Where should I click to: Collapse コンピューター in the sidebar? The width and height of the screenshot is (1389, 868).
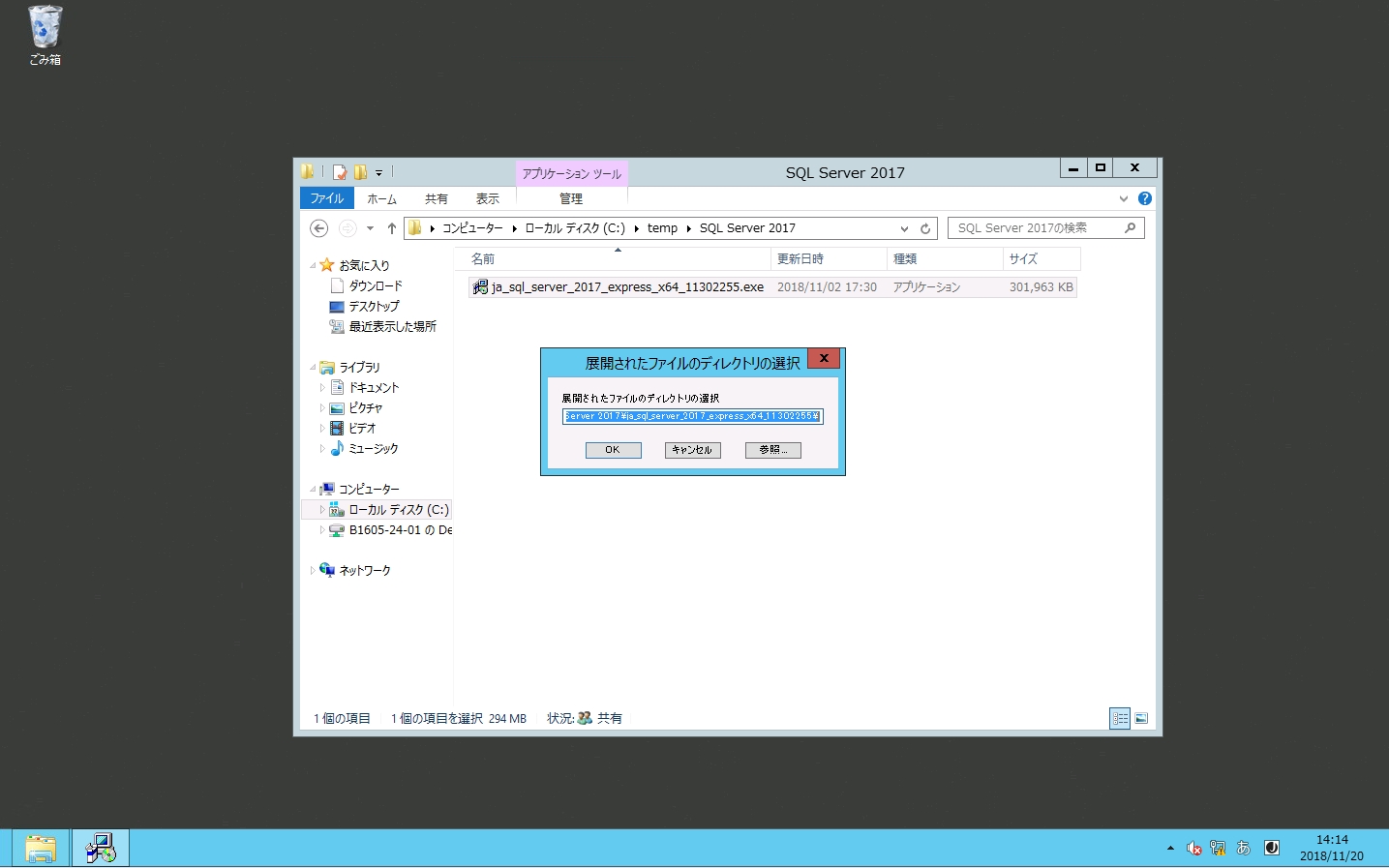[313, 489]
